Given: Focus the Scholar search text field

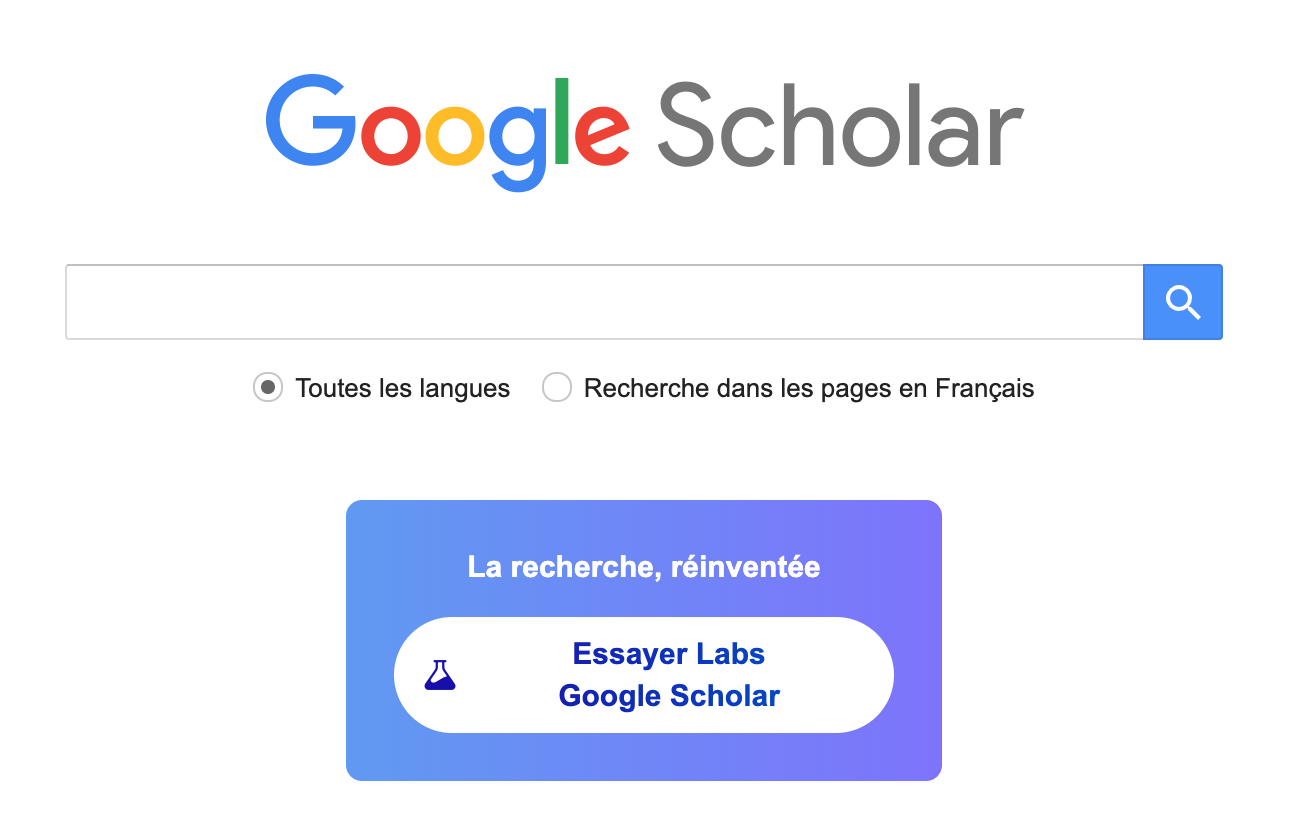Looking at the screenshot, I should pos(604,302).
